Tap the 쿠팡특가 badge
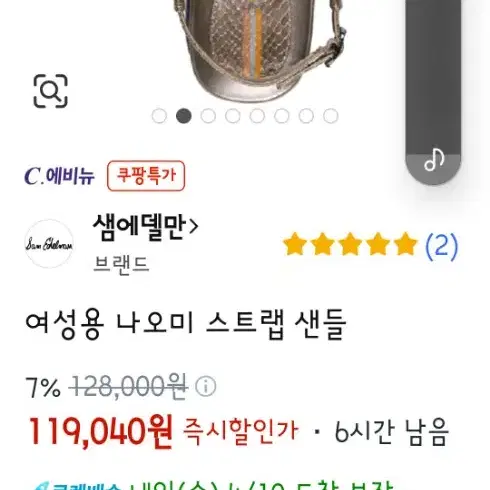The image size is (490, 490). pos(146,176)
